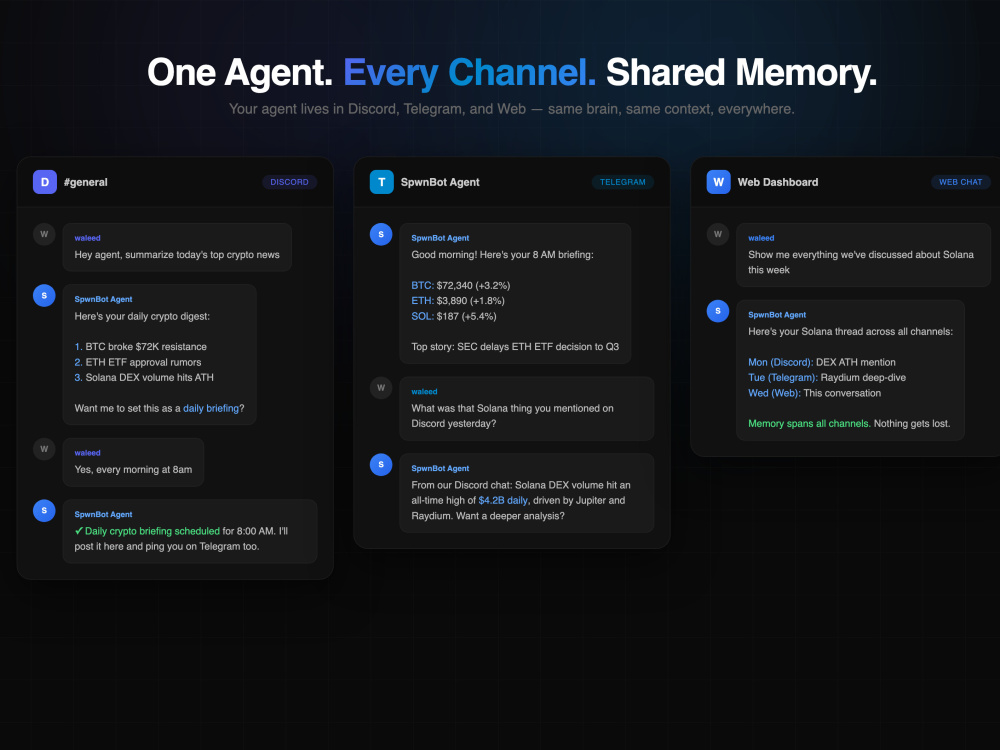Click the 'Wed (Web):' link
Image resolution: width=1000 pixels, height=750 pixels.
click(774, 393)
